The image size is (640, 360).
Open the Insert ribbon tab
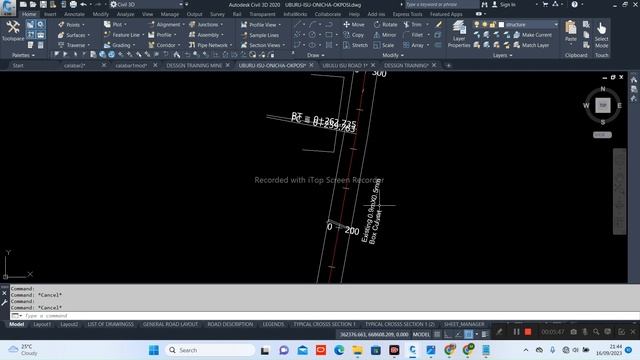coord(50,14)
